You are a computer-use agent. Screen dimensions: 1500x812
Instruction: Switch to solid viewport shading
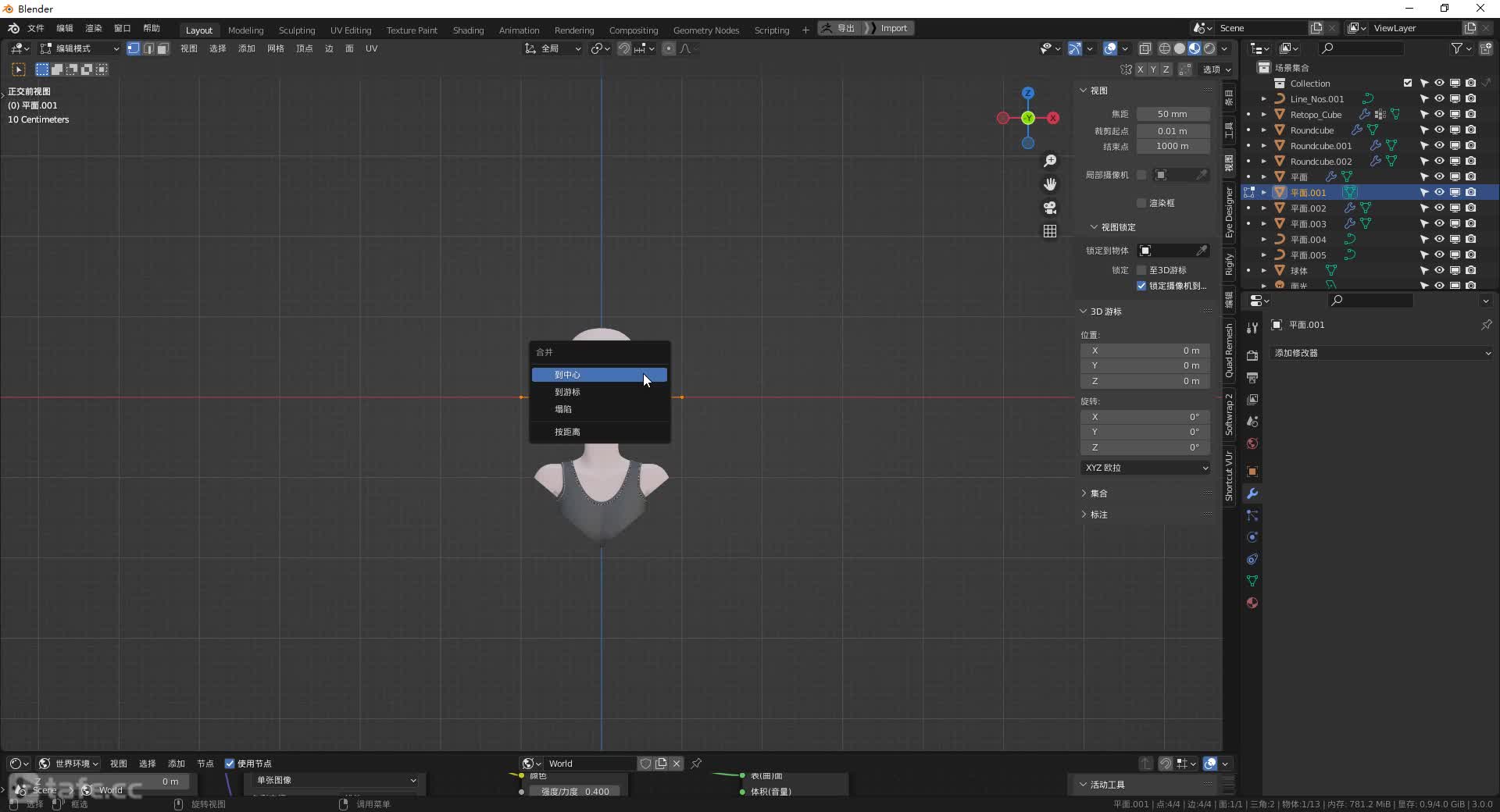(x=1180, y=48)
